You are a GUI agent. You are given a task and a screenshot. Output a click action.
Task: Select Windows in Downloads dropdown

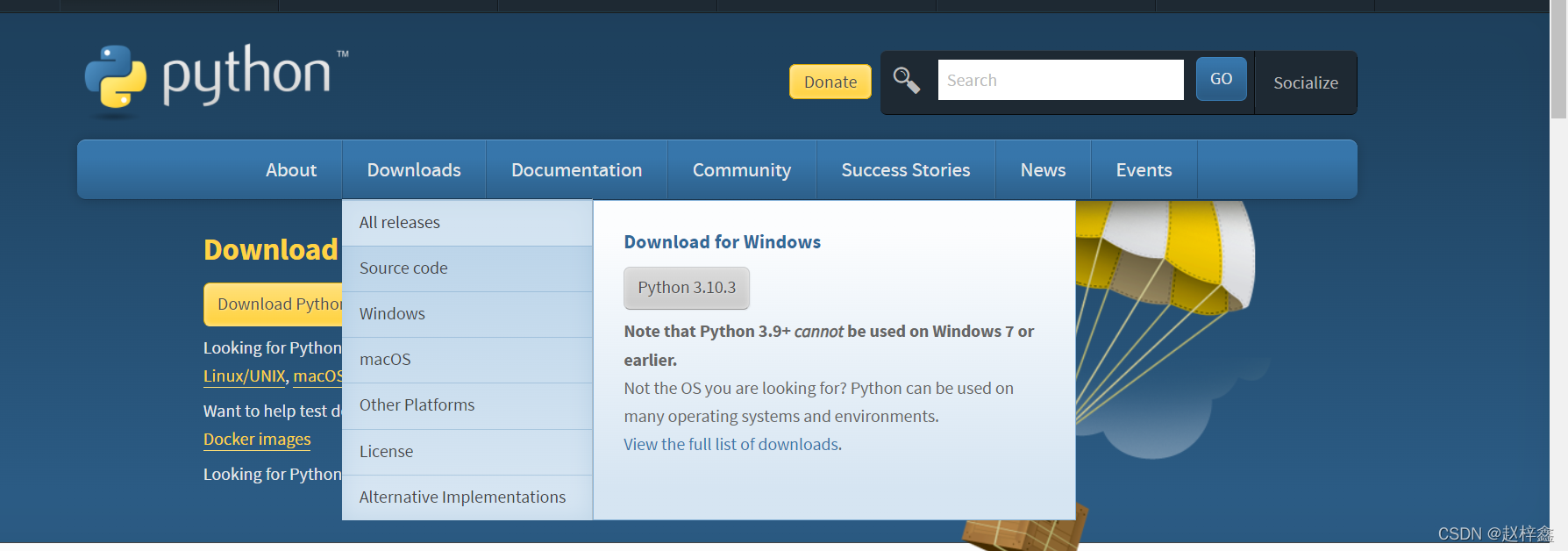tap(467, 314)
